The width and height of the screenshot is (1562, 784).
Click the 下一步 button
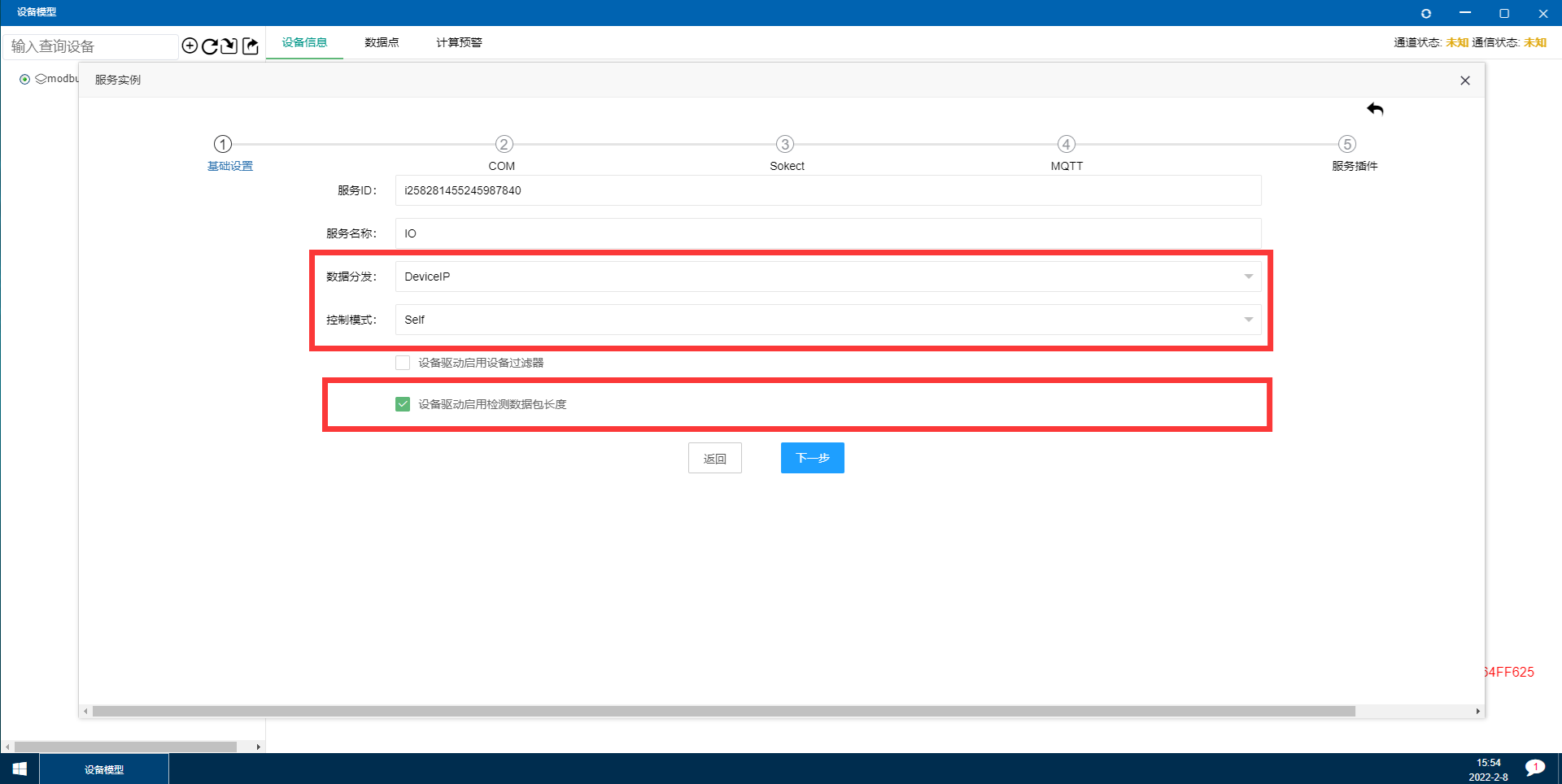click(x=813, y=458)
